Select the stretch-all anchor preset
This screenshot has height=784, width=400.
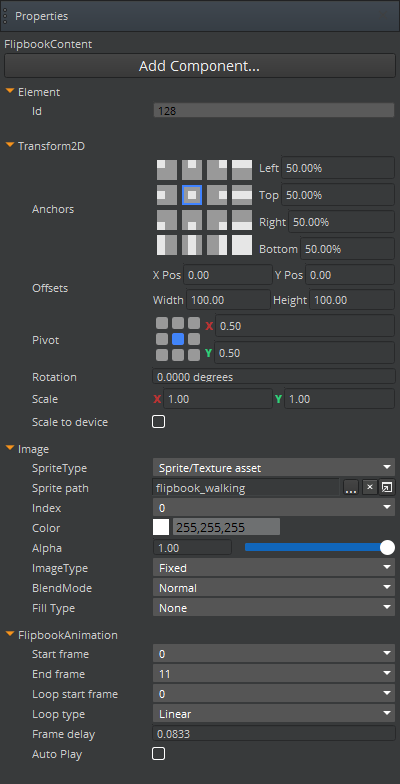[242, 245]
